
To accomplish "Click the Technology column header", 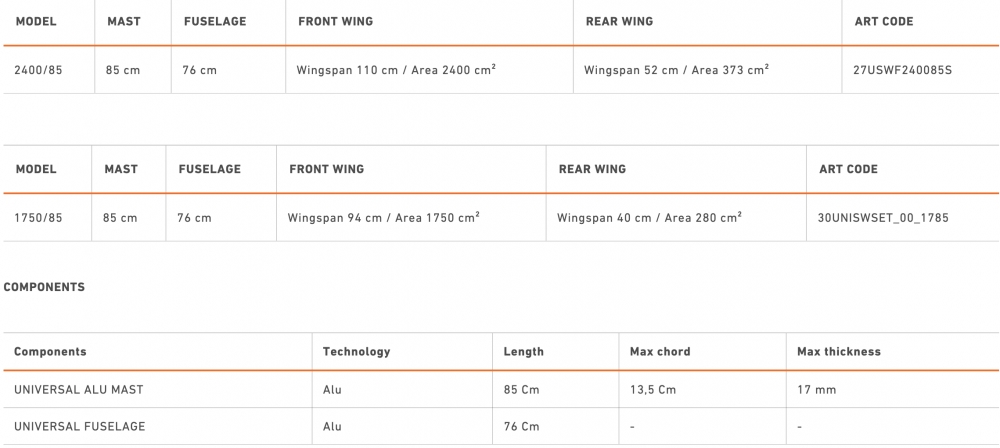I will coord(356,352).
